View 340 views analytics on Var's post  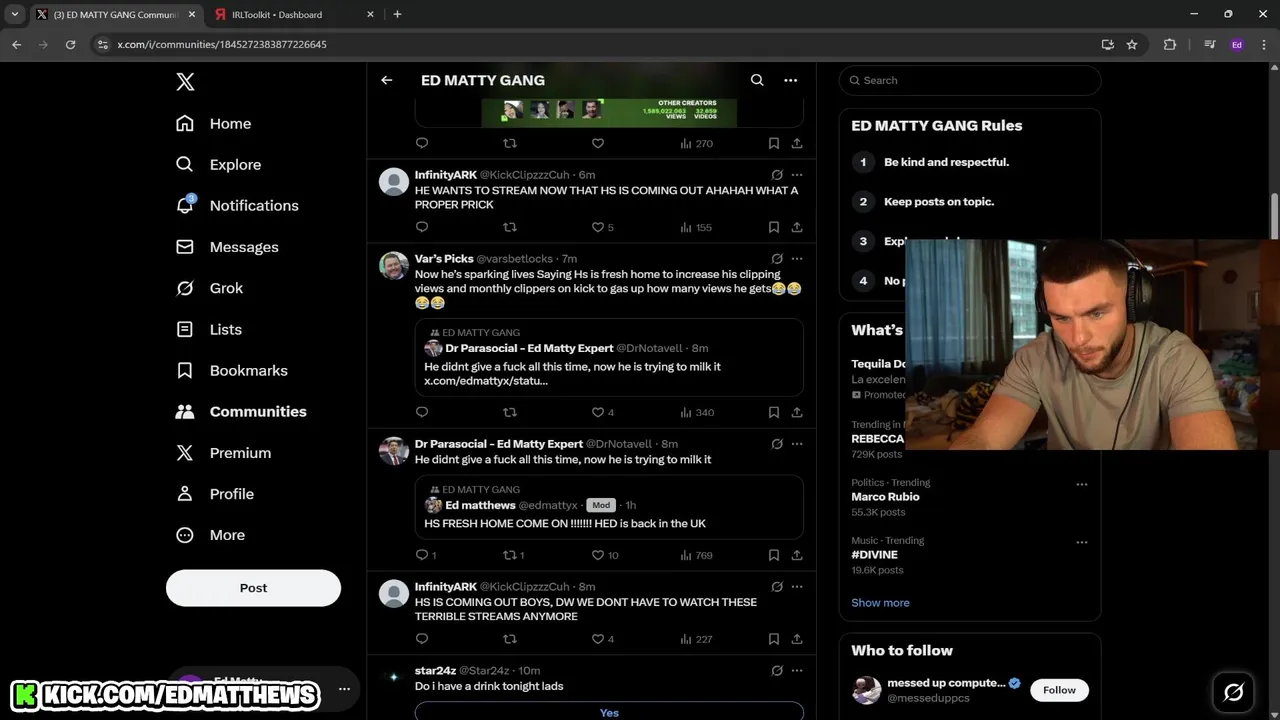click(696, 412)
